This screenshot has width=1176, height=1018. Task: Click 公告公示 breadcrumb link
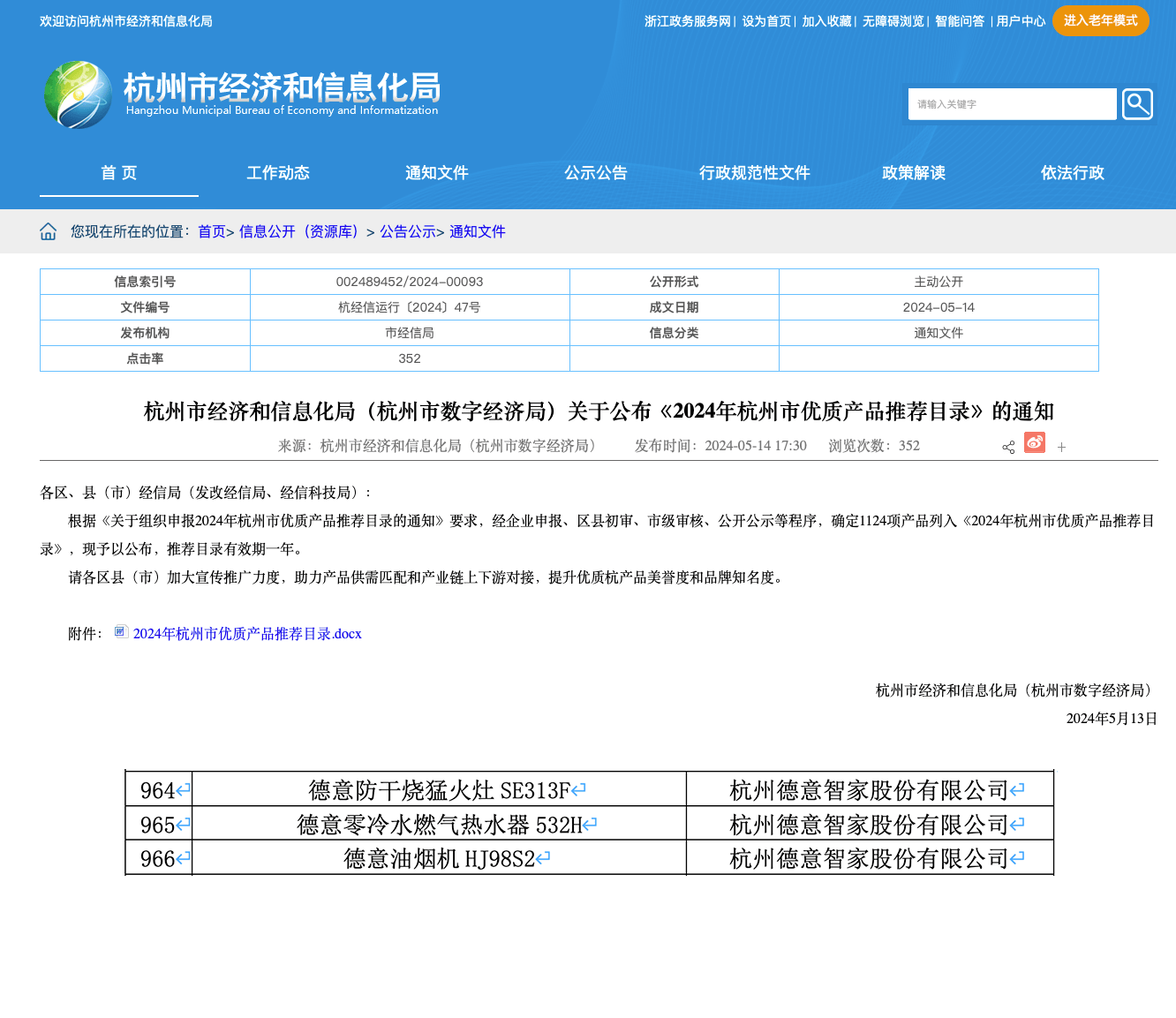(408, 231)
